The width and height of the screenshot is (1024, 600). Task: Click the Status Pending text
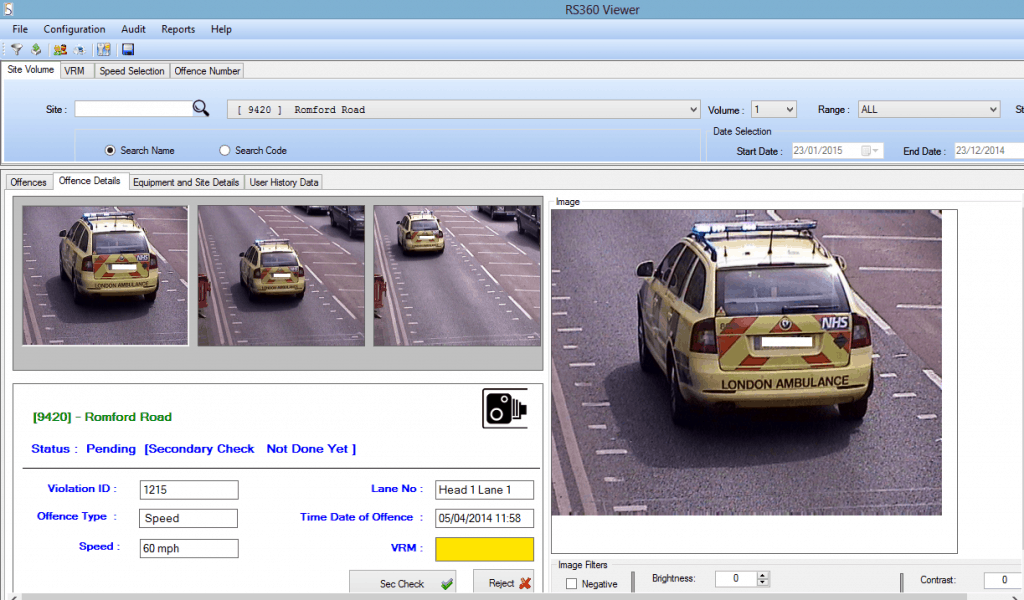tap(84, 449)
